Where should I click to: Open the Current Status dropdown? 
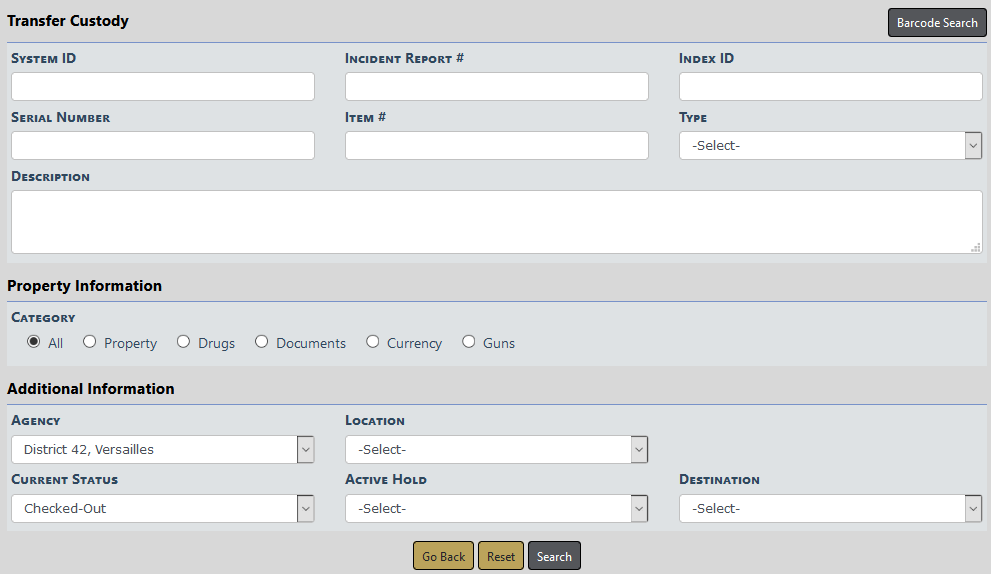click(163, 509)
